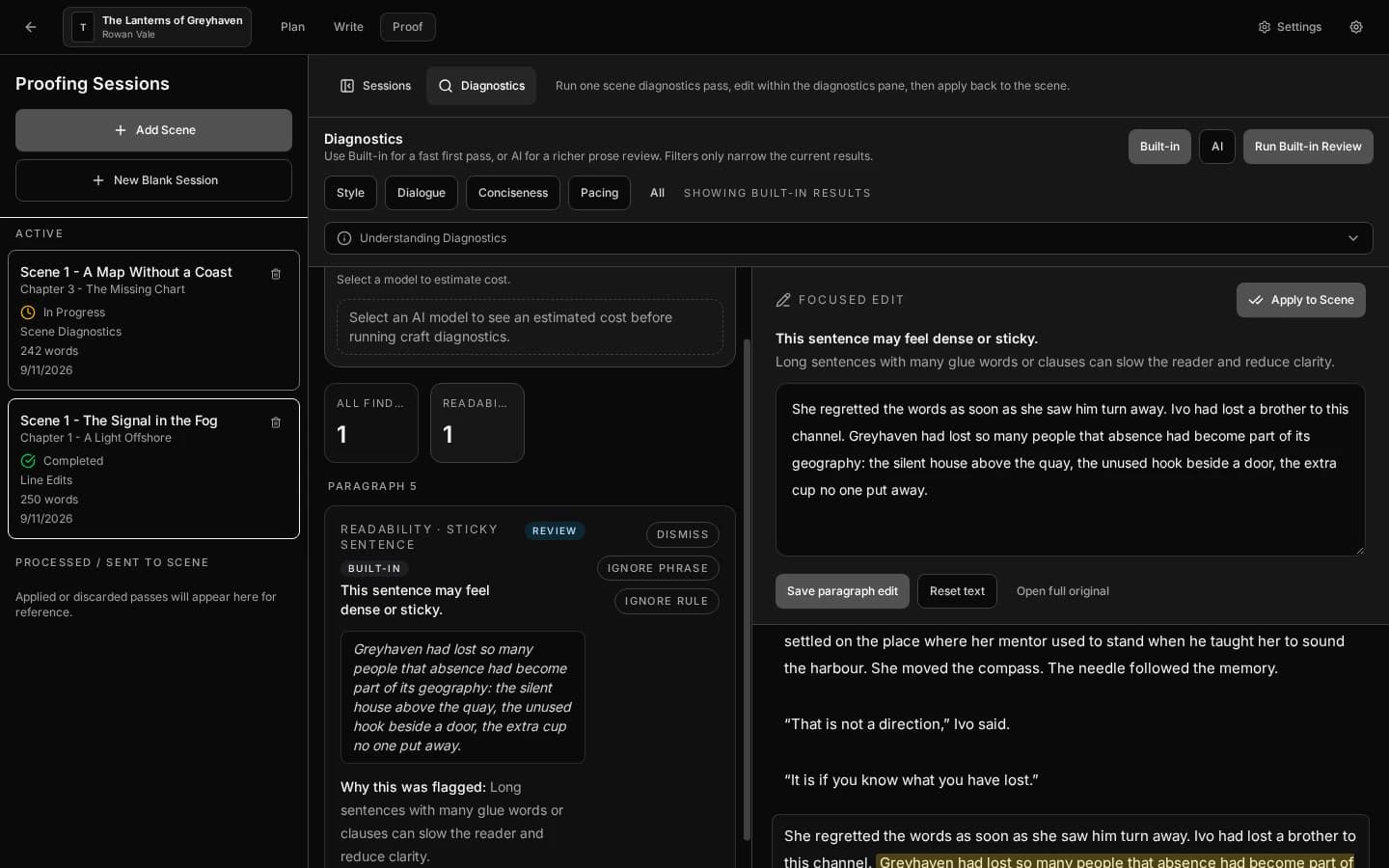Open the Readability count card

pos(477,422)
